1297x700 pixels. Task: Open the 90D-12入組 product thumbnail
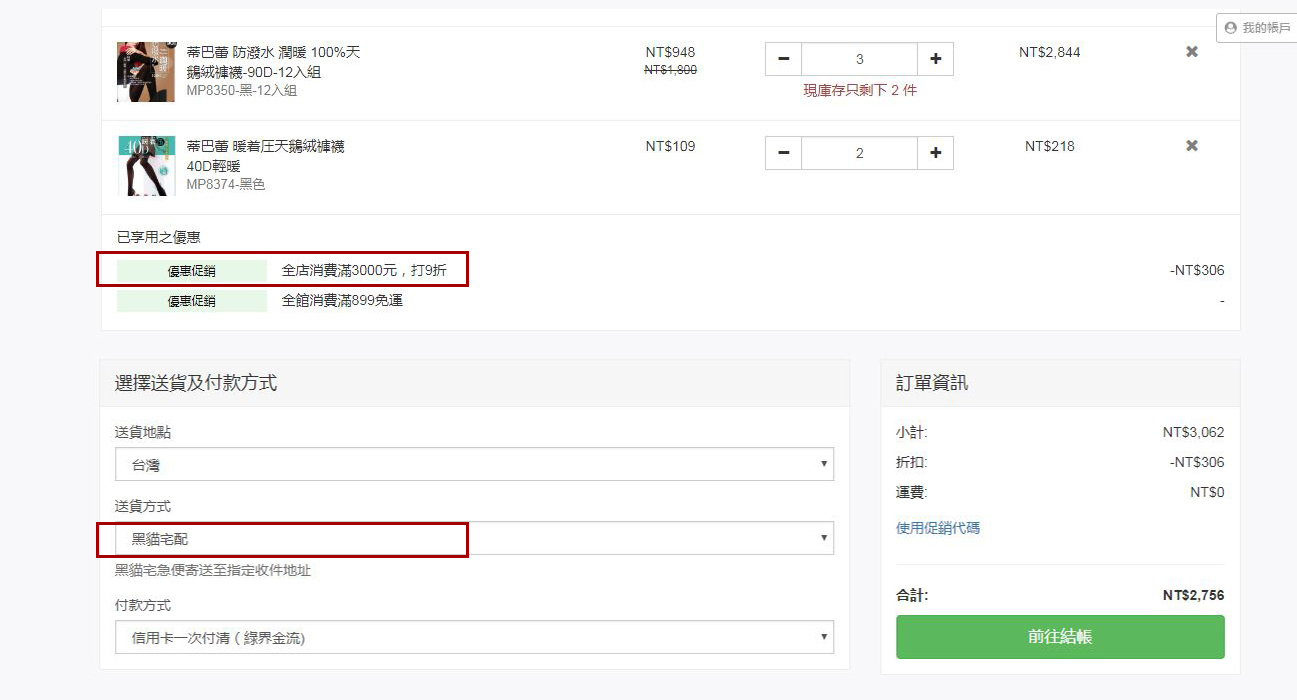tap(145, 72)
